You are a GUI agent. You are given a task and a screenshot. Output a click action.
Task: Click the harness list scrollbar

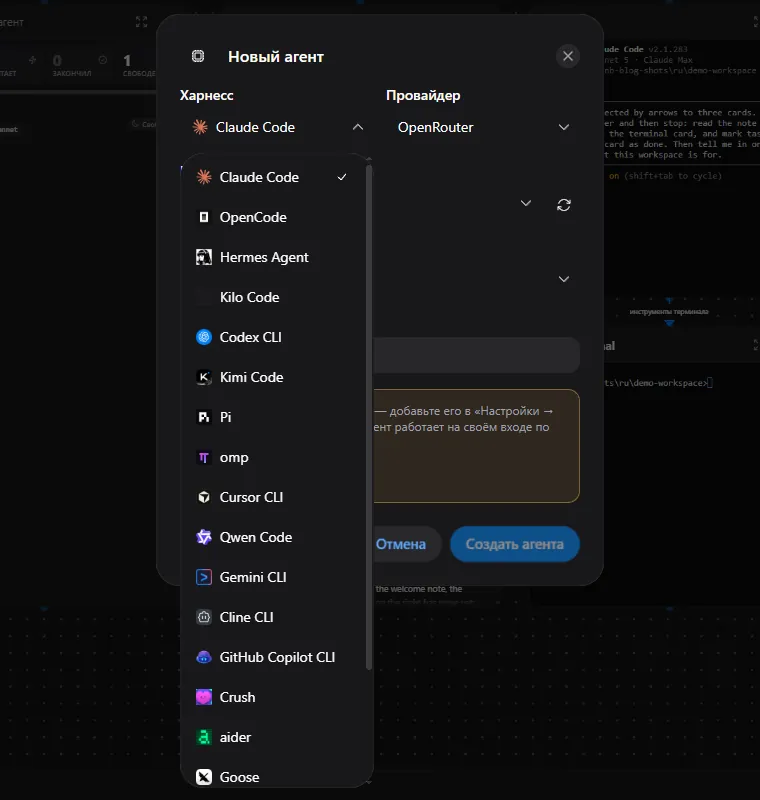click(369, 416)
